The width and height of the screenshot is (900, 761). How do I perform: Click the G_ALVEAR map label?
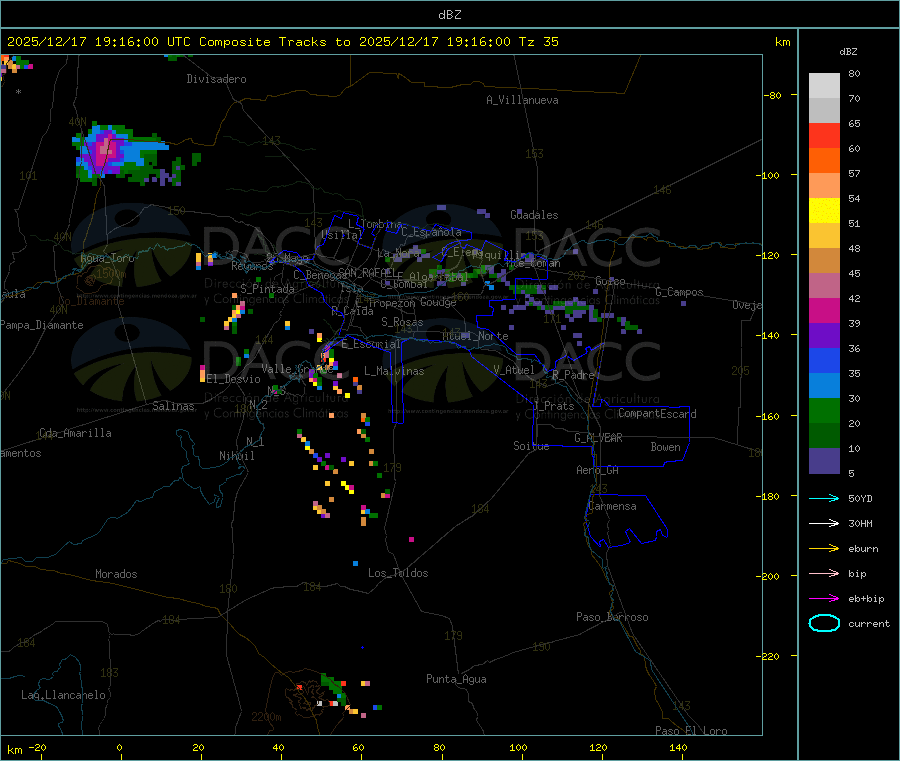pyautogui.click(x=598, y=438)
